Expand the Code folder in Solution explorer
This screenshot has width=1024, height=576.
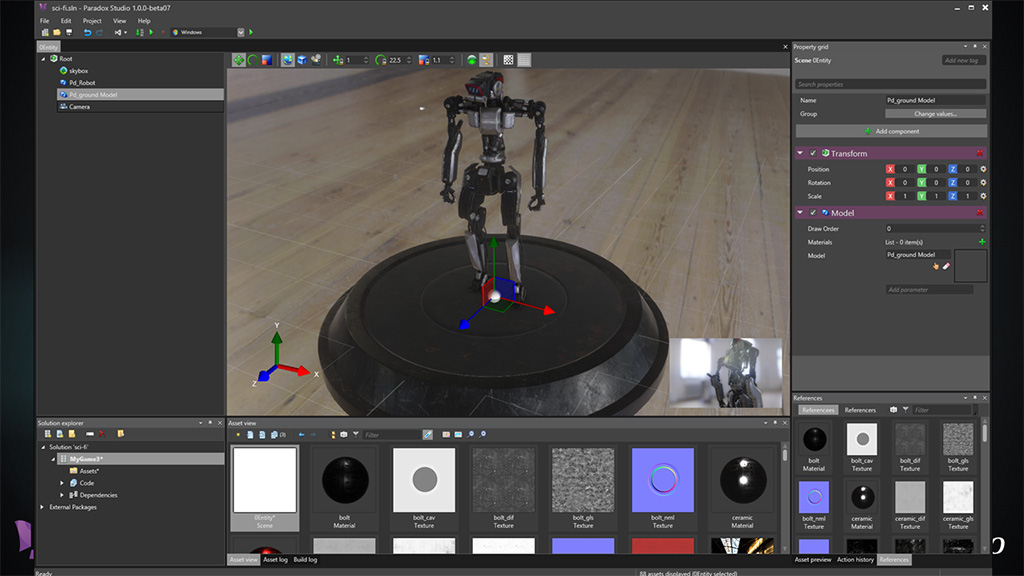pos(62,483)
